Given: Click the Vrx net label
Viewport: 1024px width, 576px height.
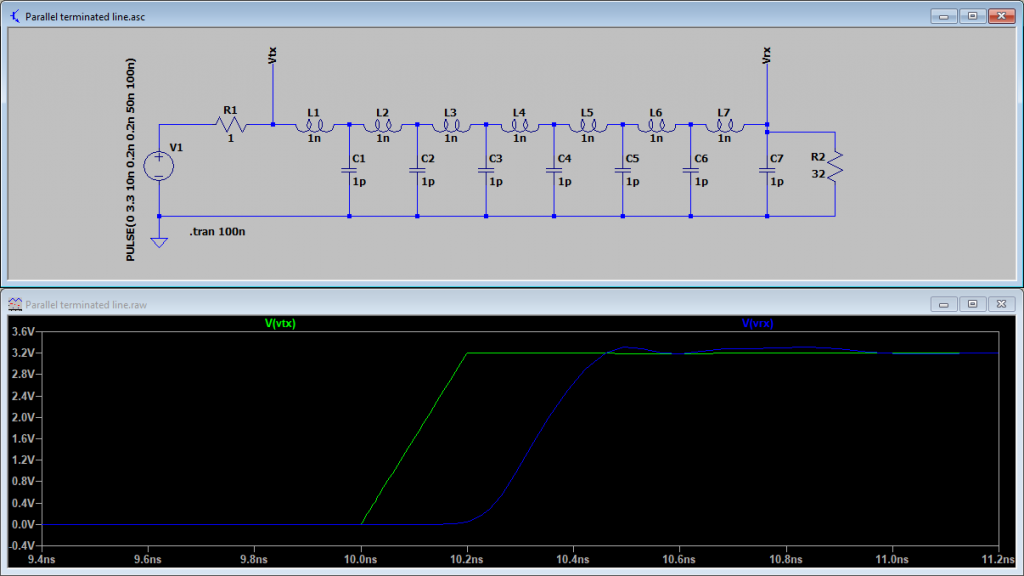Looking at the screenshot, I should point(766,55).
